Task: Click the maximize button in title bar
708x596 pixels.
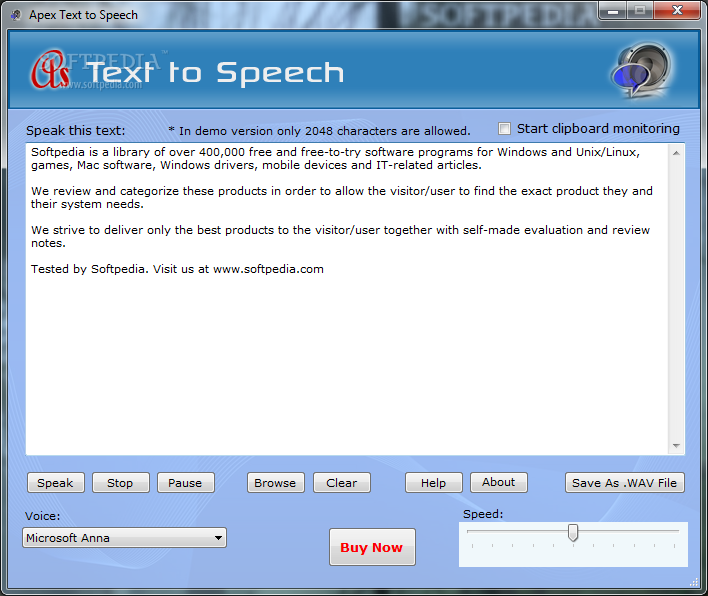Action: (640, 11)
